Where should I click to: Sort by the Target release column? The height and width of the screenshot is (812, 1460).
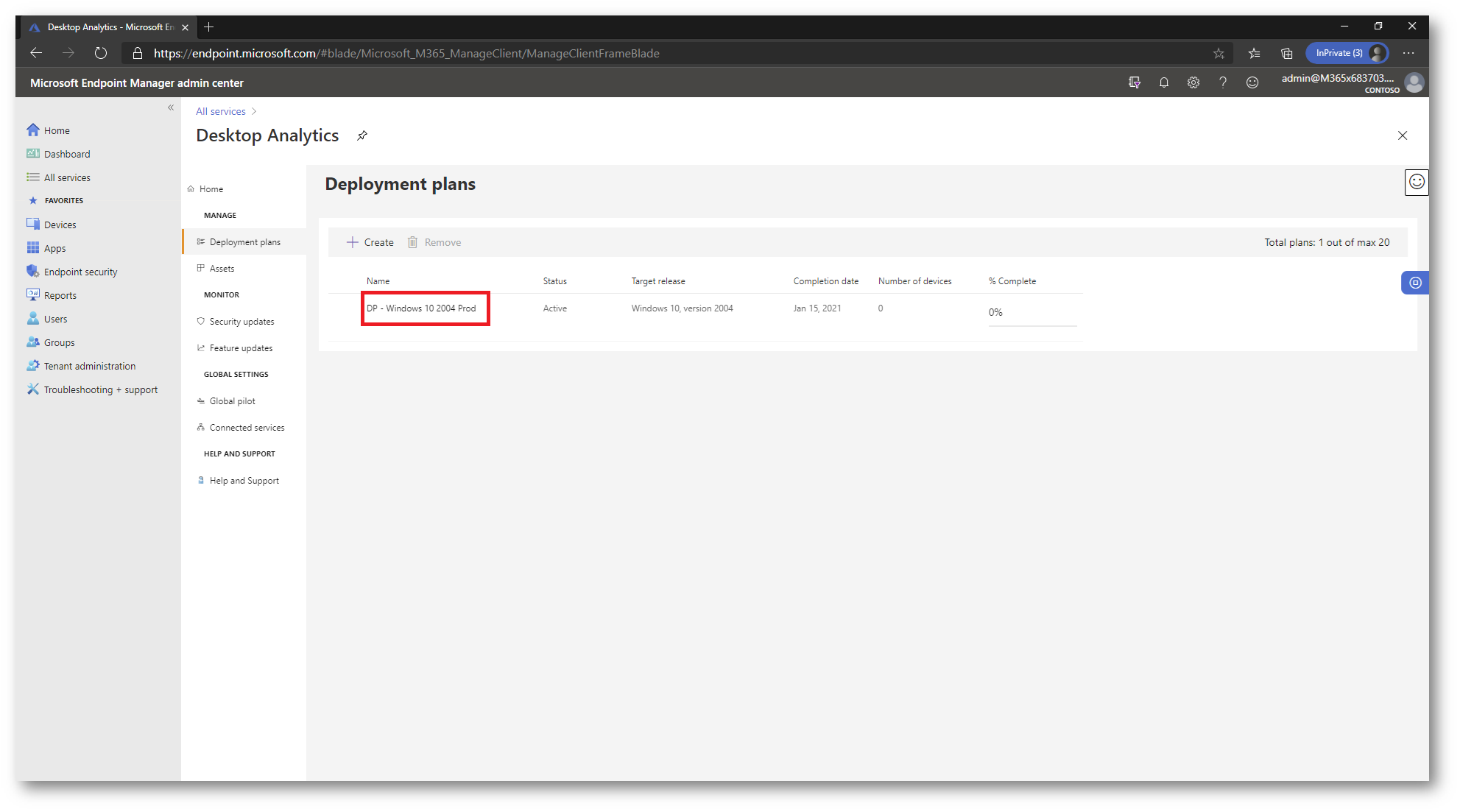pyautogui.click(x=658, y=281)
